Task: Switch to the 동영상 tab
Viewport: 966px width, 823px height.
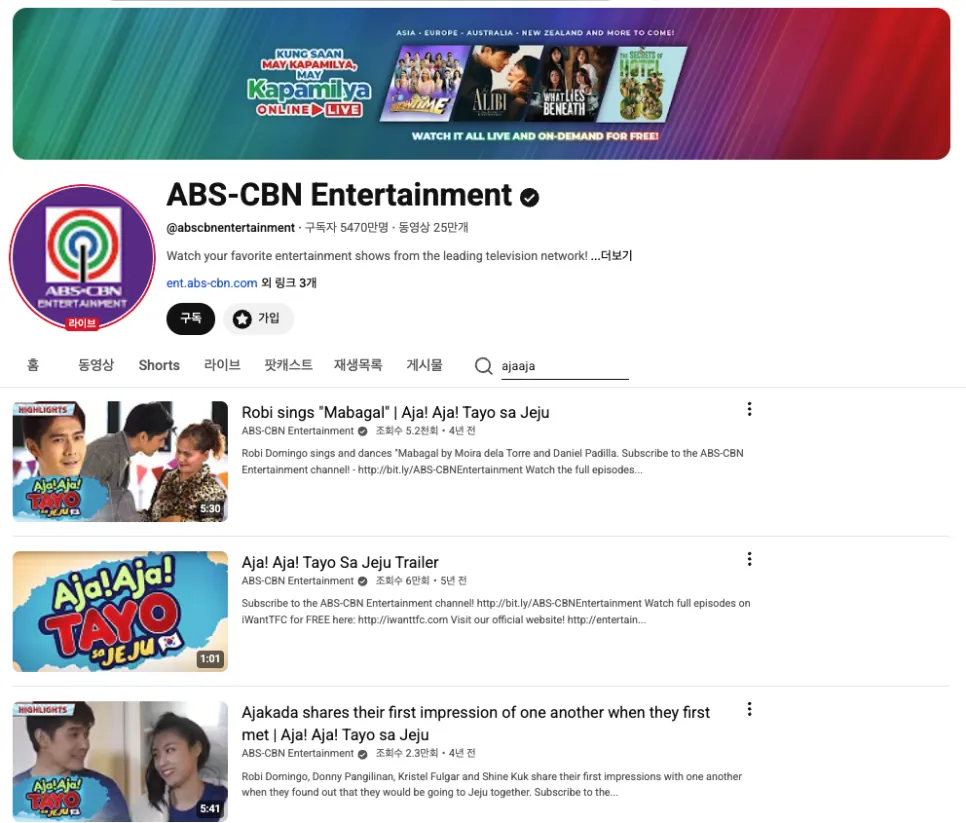Action: click(x=95, y=365)
